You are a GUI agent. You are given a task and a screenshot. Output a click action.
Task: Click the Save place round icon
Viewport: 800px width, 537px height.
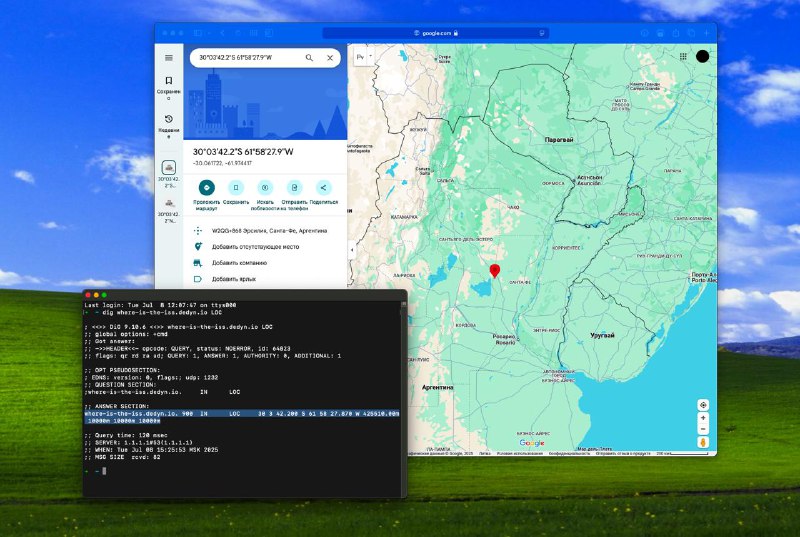[x=236, y=188]
